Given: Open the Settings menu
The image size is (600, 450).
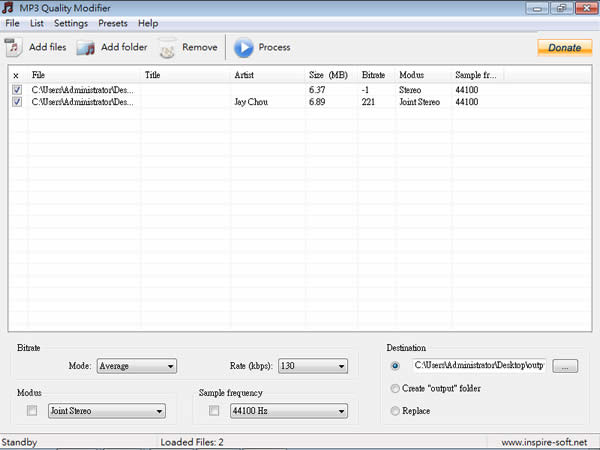Looking at the screenshot, I should pyautogui.click(x=70, y=23).
